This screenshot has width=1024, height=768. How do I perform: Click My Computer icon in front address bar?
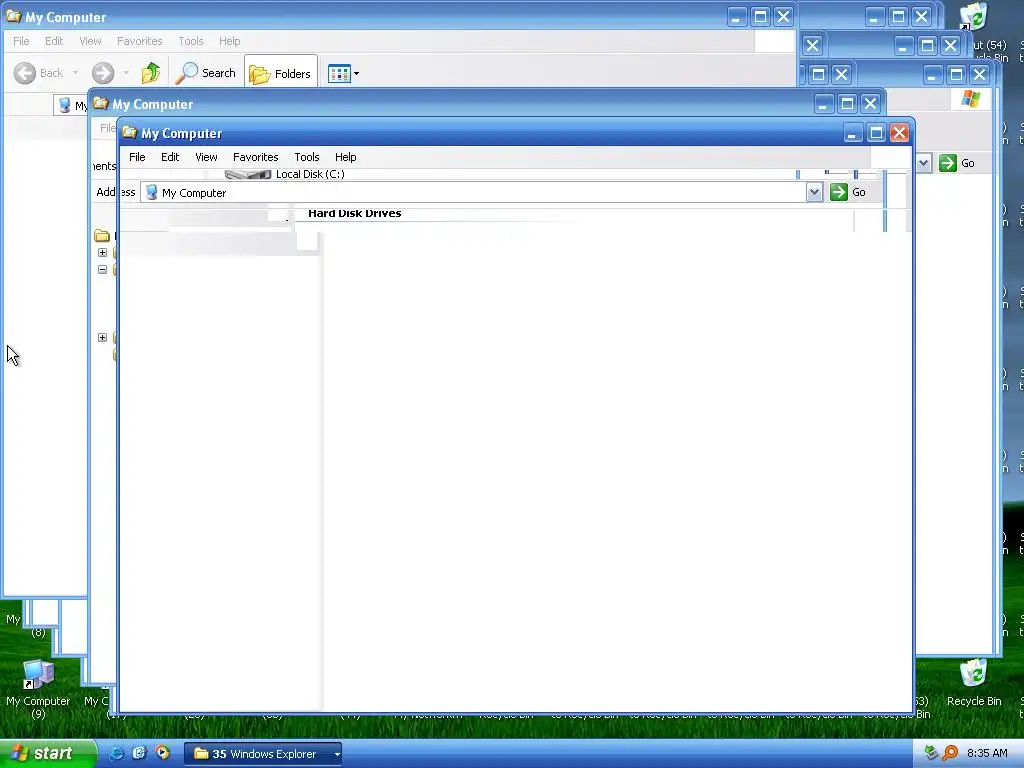click(x=152, y=192)
